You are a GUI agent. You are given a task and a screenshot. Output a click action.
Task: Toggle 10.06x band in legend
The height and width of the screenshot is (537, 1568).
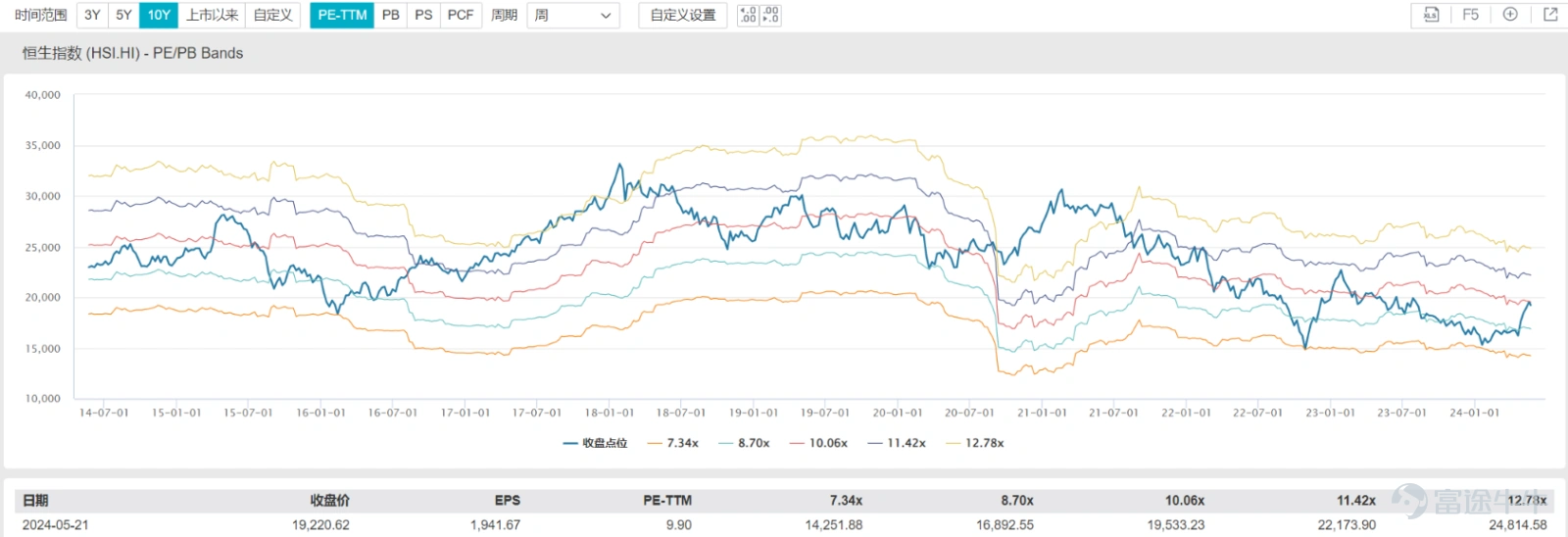818,443
